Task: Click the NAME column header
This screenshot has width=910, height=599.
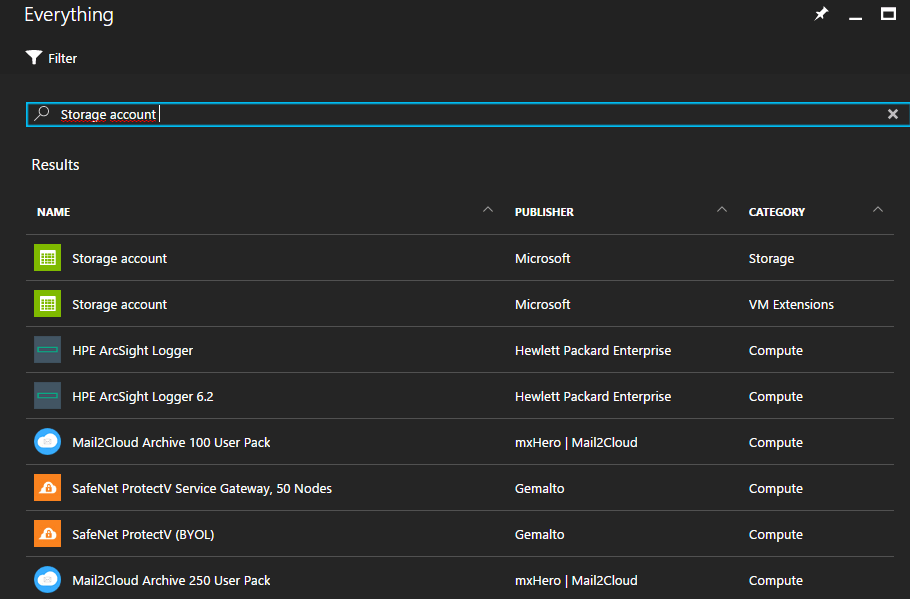Action: (53, 212)
